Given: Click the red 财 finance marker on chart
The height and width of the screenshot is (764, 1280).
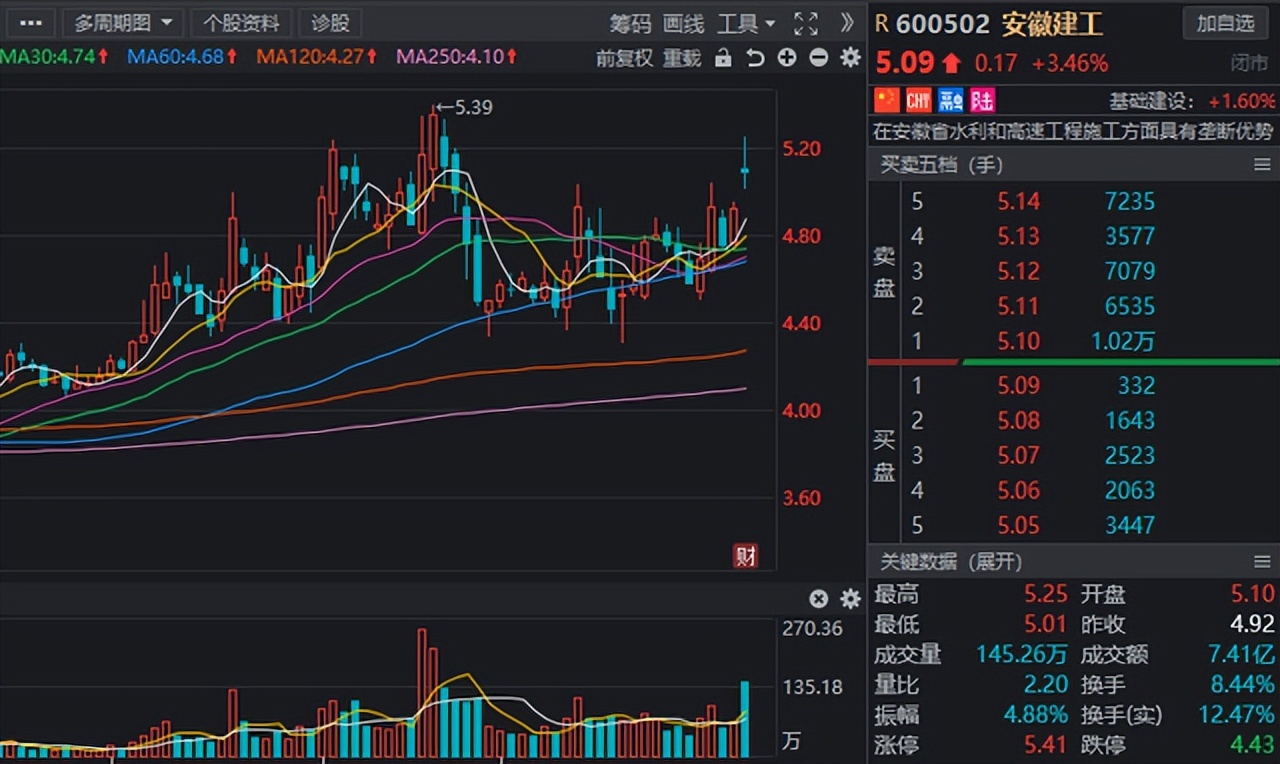Looking at the screenshot, I should (745, 557).
